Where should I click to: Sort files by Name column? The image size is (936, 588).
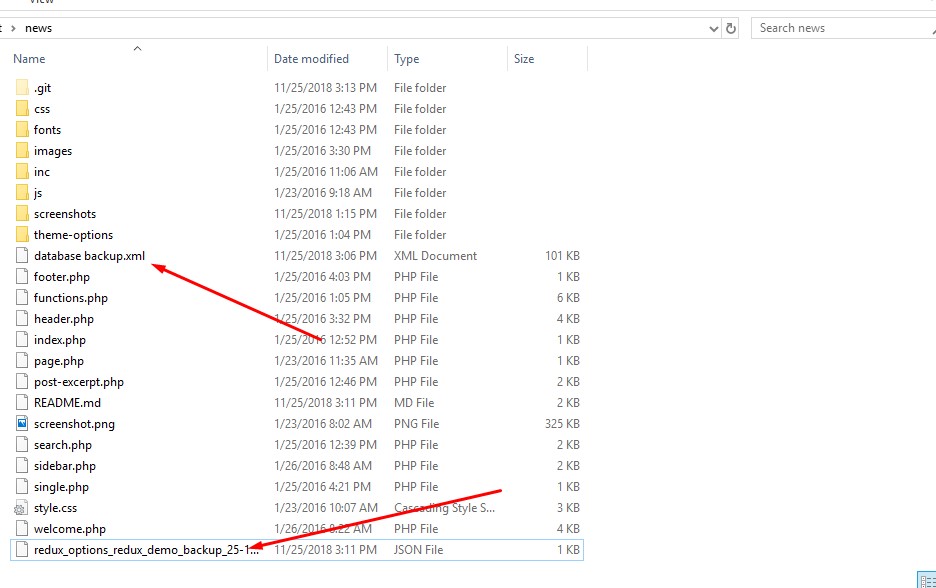pos(29,59)
